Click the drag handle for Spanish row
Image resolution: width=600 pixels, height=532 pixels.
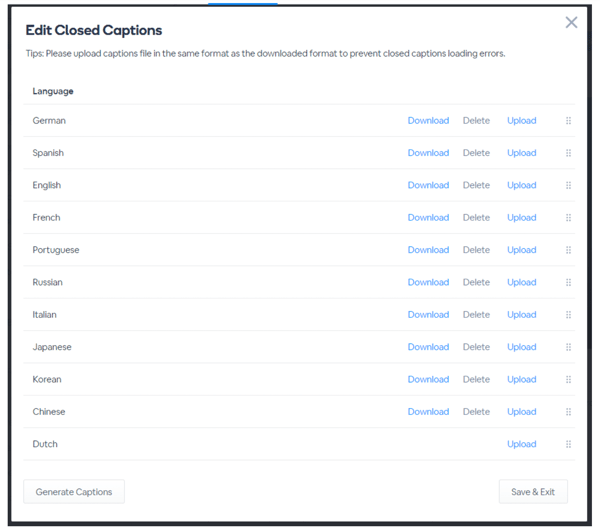point(568,153)
